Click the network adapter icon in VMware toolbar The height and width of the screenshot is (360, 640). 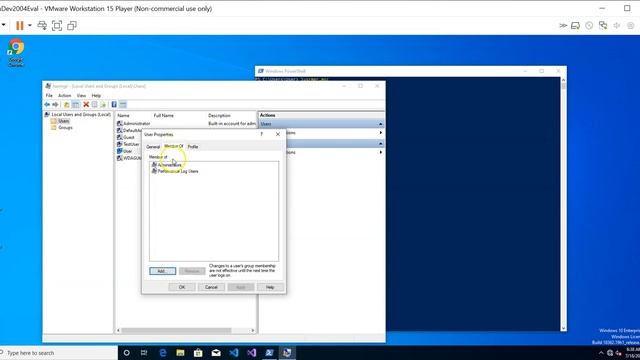[603, 25]
